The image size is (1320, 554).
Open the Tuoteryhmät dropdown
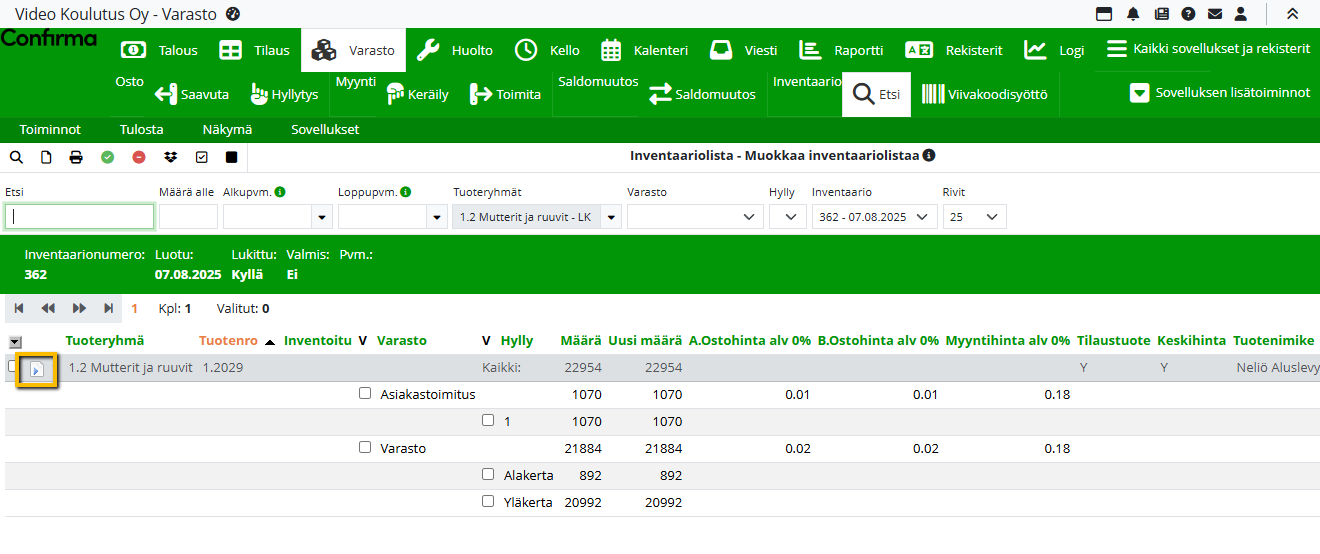point(612,217)
